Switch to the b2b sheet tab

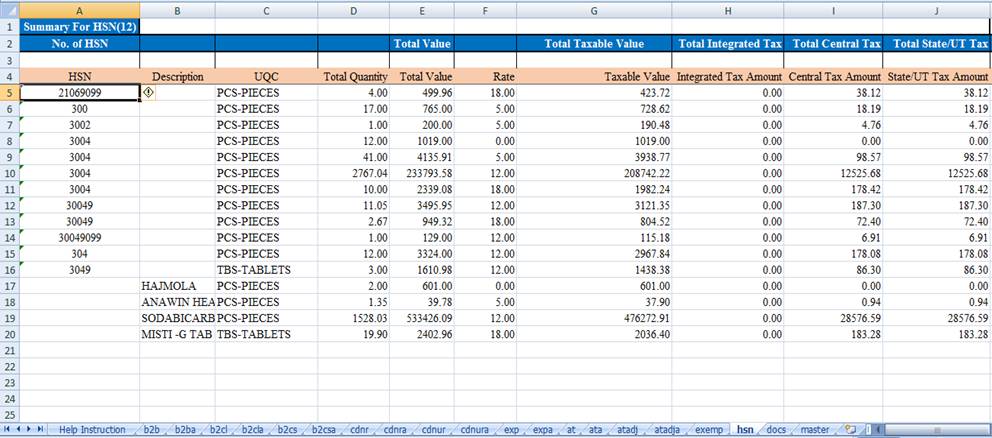tap(151, 430)
